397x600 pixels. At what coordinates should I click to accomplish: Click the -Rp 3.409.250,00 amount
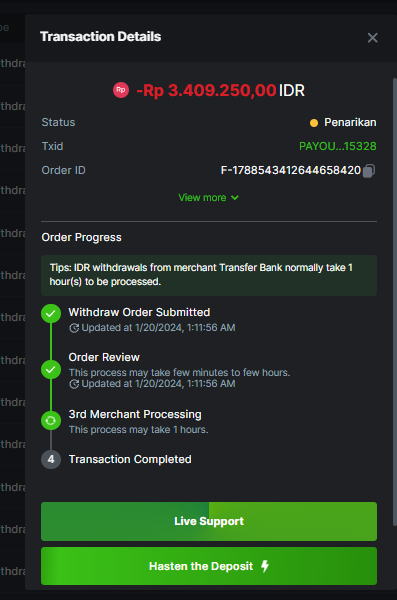[x=206, y=91]
